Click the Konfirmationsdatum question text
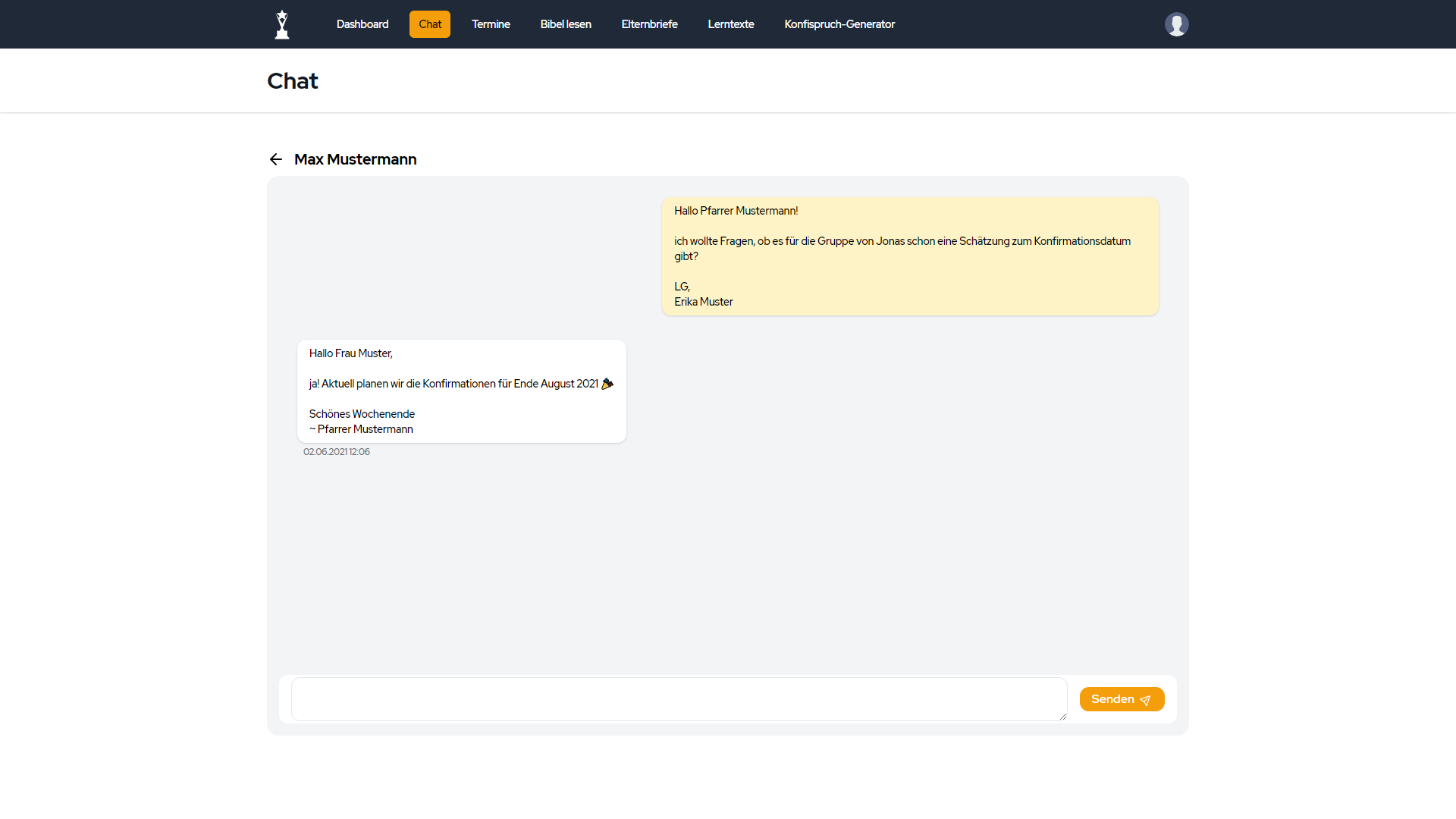The width and height of the screenshot is (1456, 819). click(902, 241)
